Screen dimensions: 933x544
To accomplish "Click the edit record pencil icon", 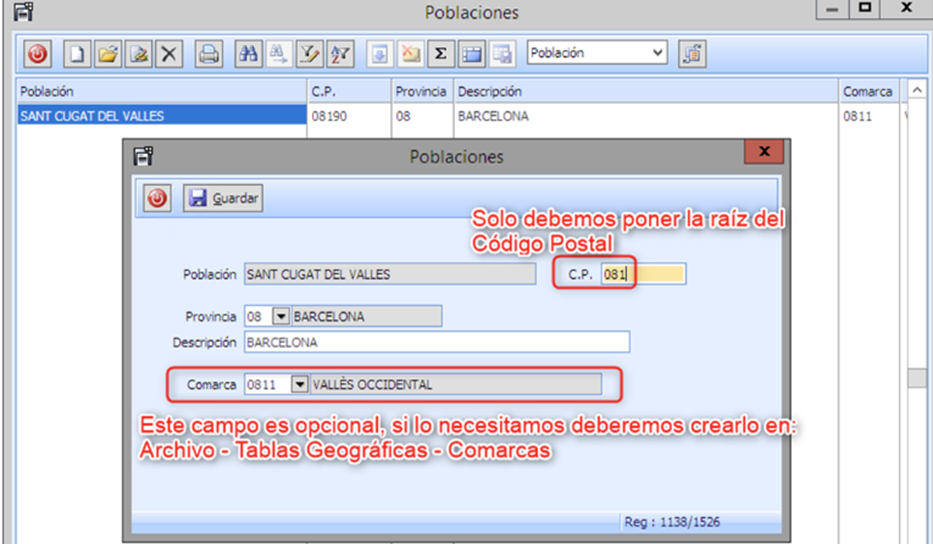I will [x=139, y=54].
